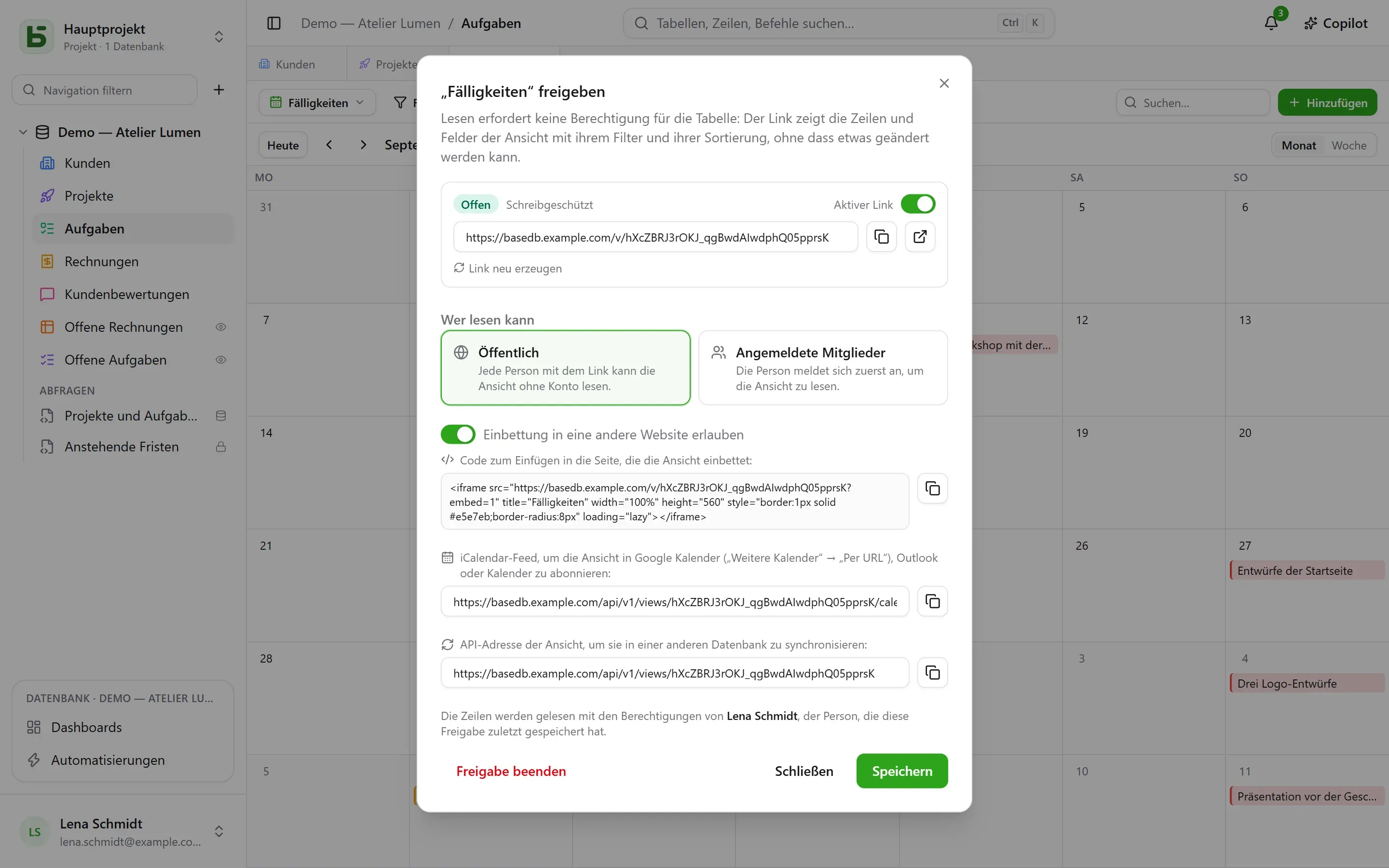This screenshot has width=1389, height=868.
Task: Select the Öffentlich read option
Action: pyautogui.click(x=565, y=367)
